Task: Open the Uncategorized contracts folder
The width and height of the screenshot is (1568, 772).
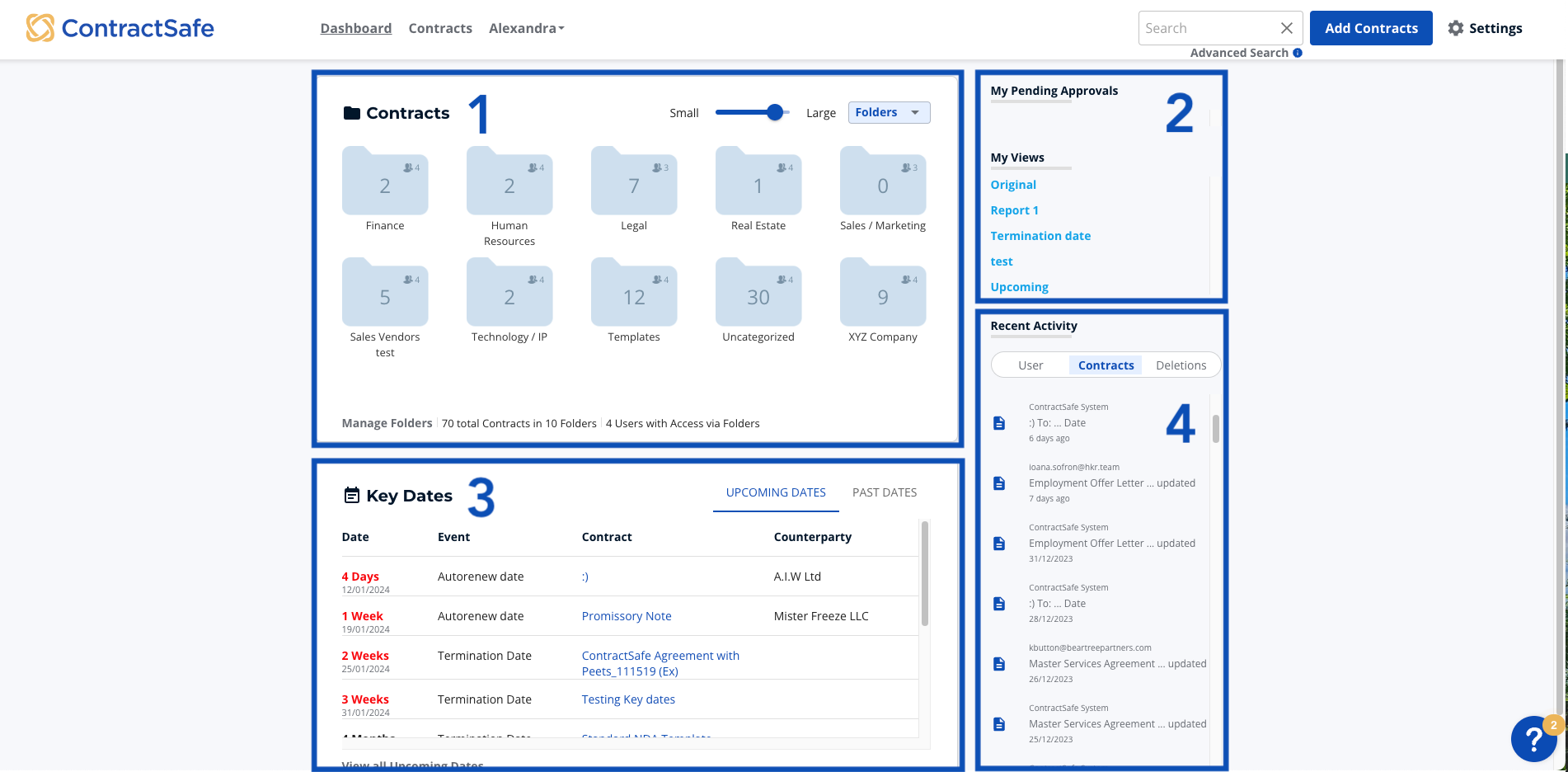Action: pos(758,292)
